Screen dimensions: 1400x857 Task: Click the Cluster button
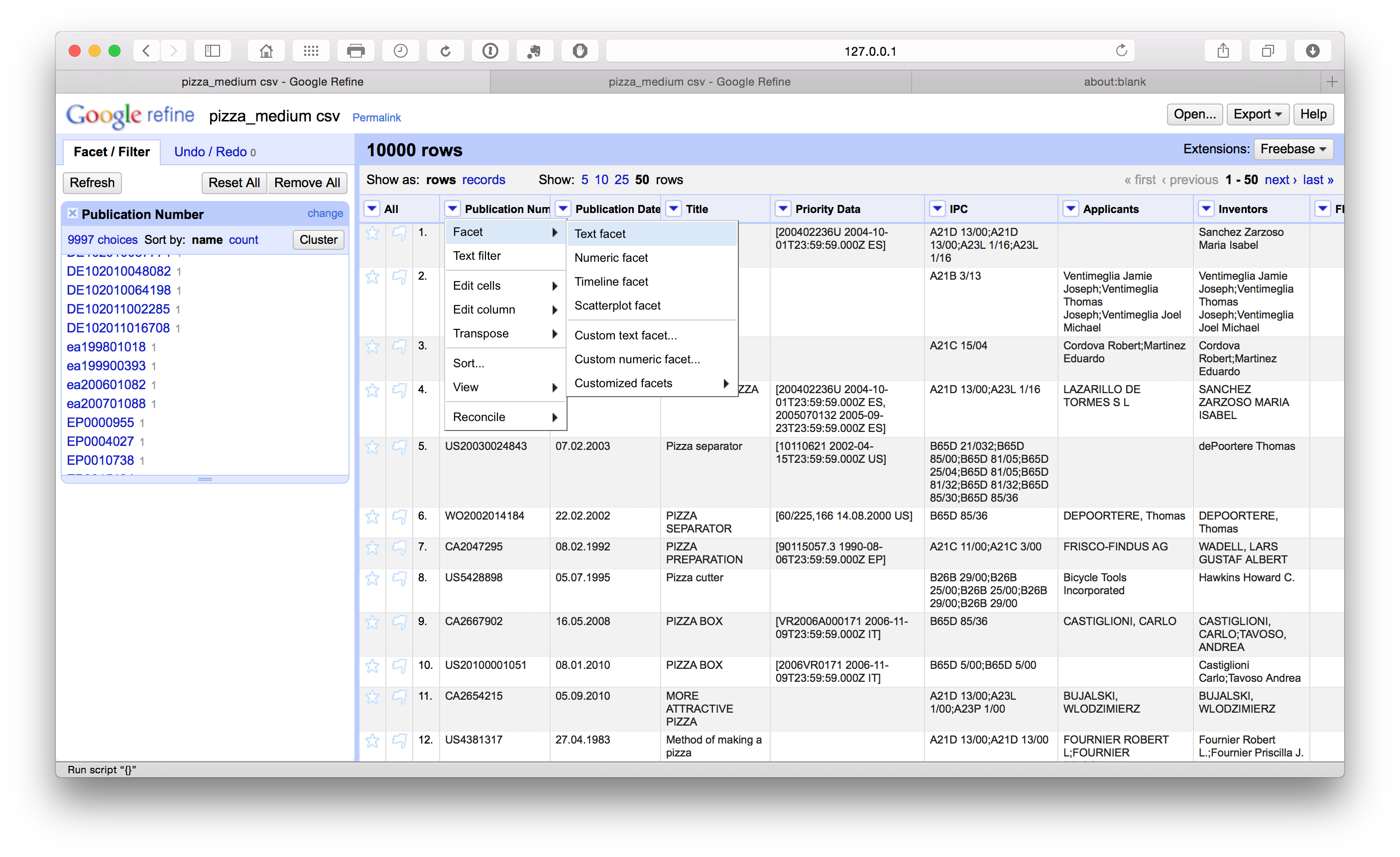click(x=318, y=240)
